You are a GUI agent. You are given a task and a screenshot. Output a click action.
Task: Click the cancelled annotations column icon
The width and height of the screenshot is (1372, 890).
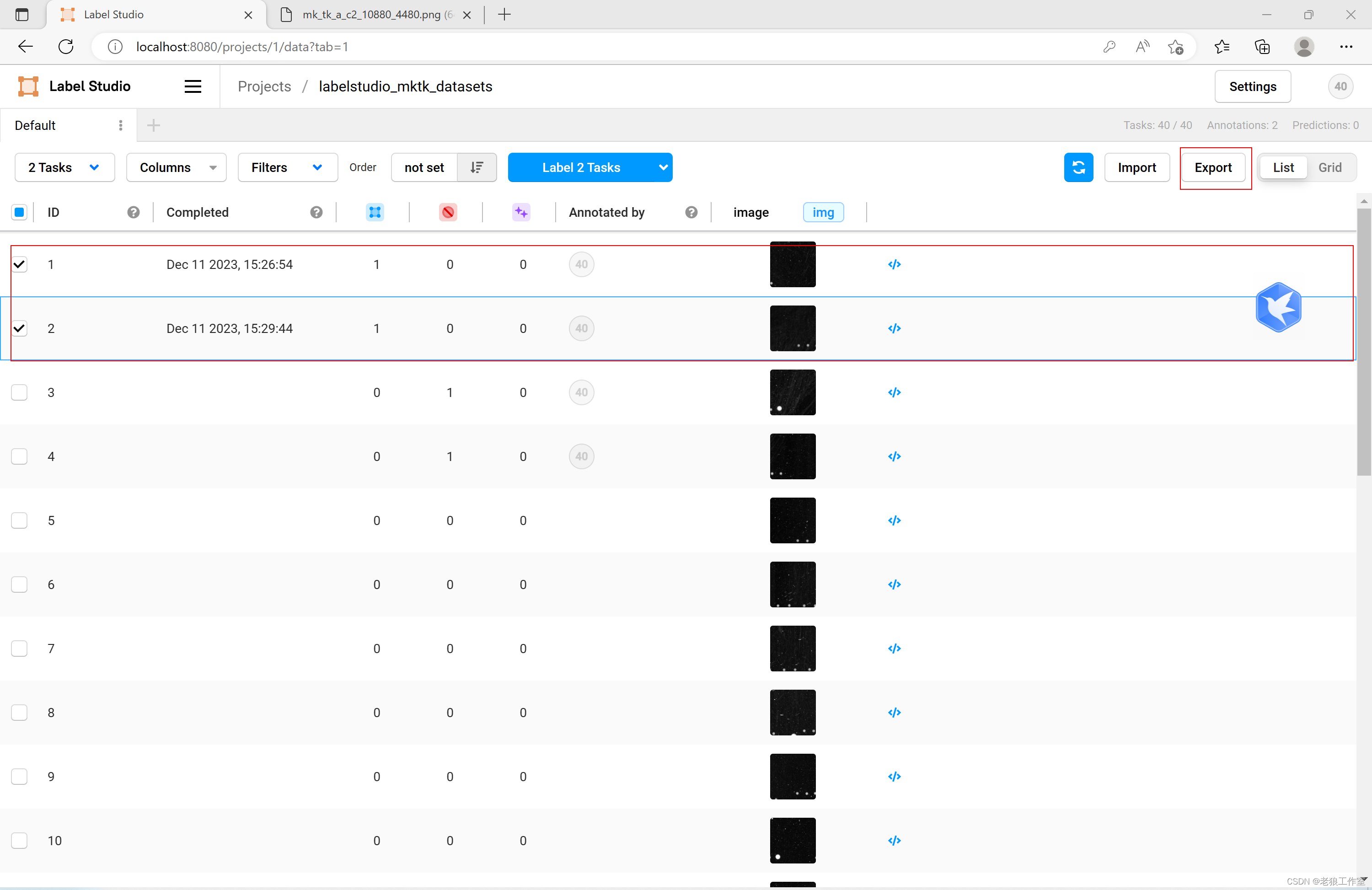[448, 212]
